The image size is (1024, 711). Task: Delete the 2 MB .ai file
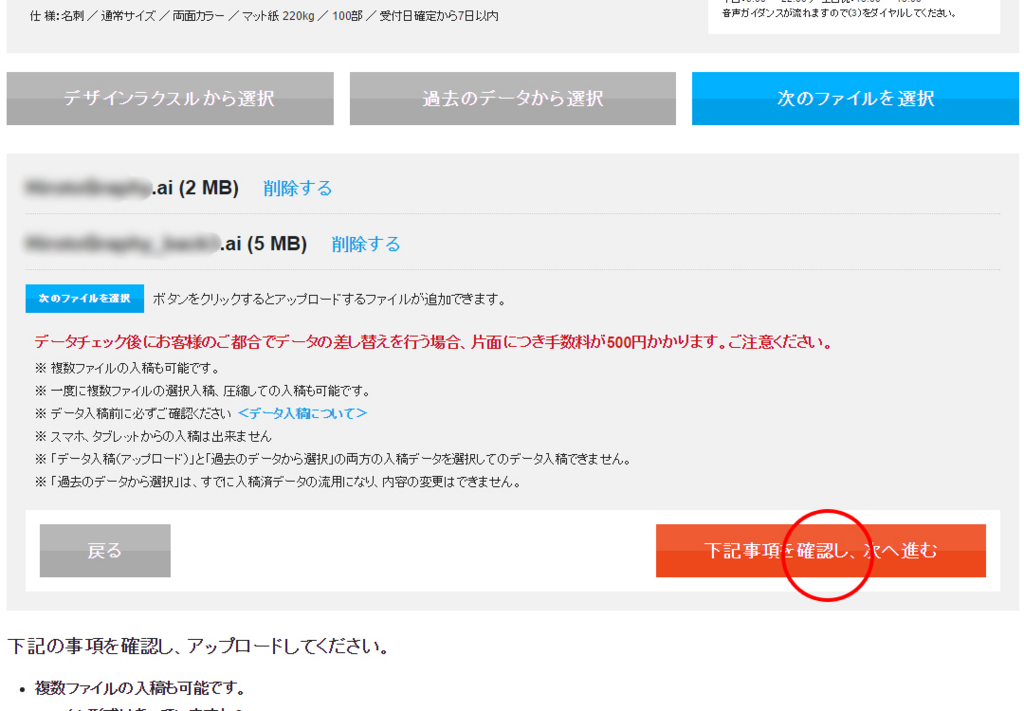(298, 189)
